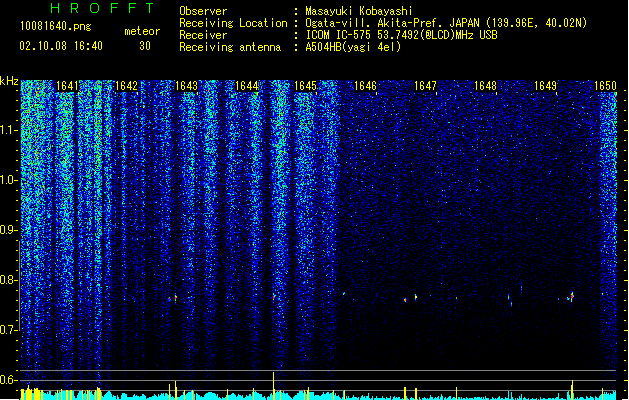
Task: Click the Receiver label
Action: [203, 35]
